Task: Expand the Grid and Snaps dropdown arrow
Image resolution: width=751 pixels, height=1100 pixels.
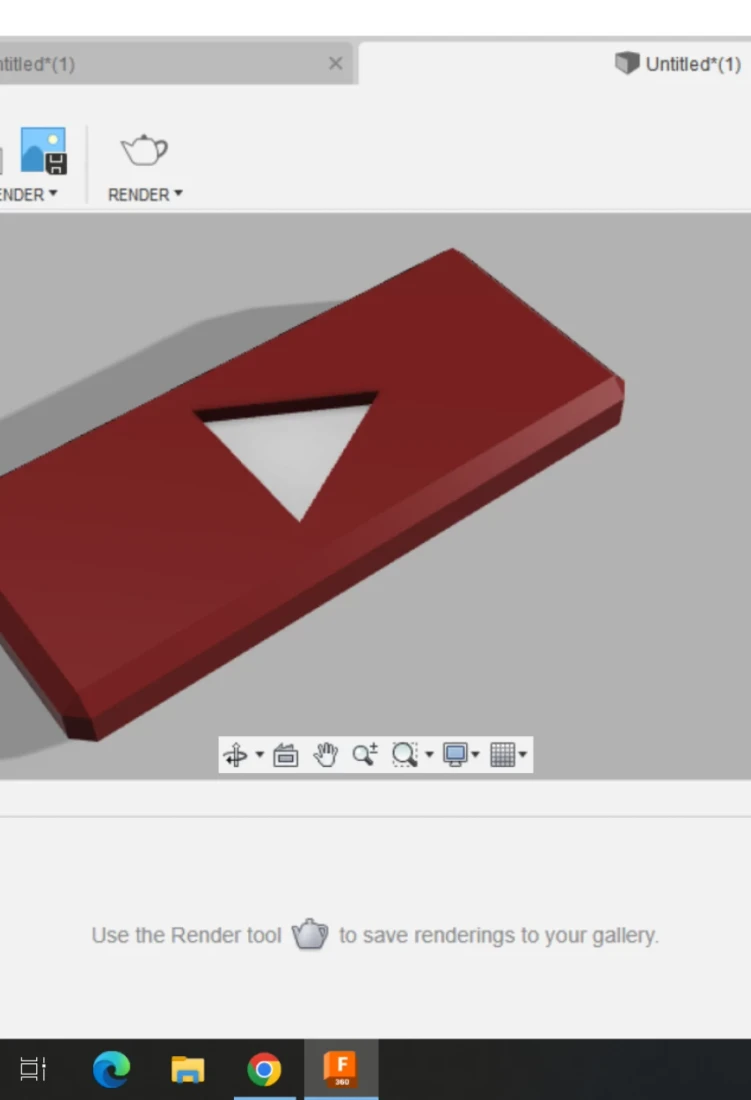Action: coord(523,755)
